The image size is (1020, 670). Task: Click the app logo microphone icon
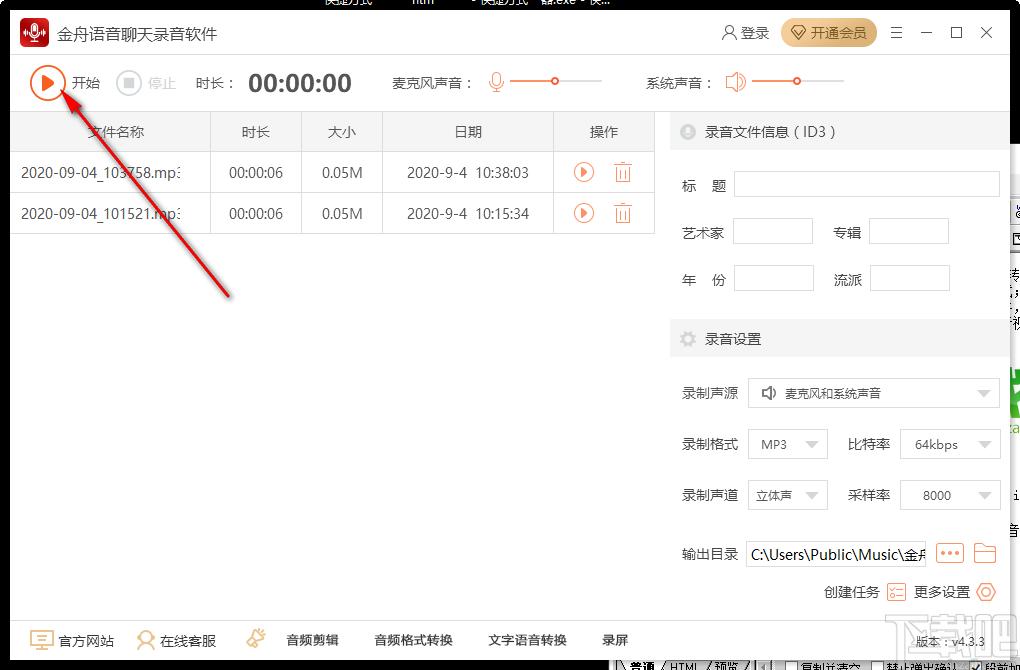click(x=34, y=33)
